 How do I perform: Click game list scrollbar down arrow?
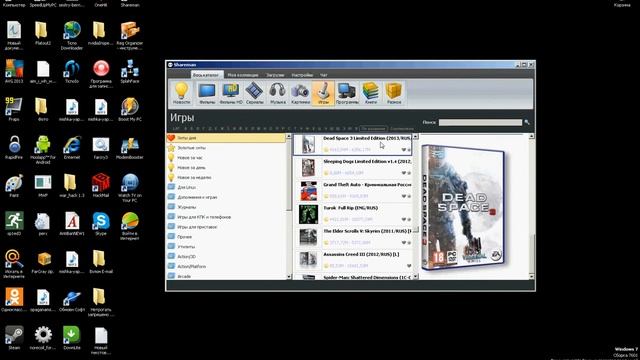coord(416,277)
